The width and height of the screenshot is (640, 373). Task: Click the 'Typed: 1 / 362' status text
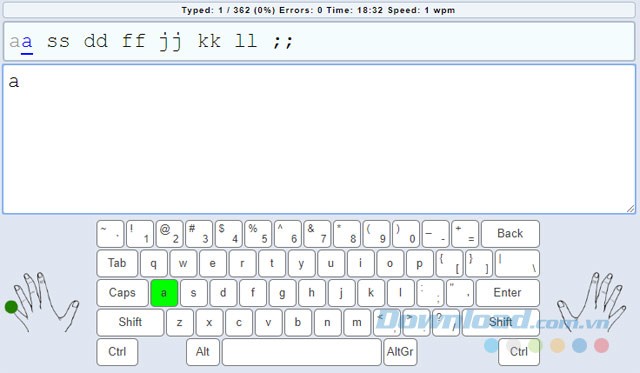(216, 10)
